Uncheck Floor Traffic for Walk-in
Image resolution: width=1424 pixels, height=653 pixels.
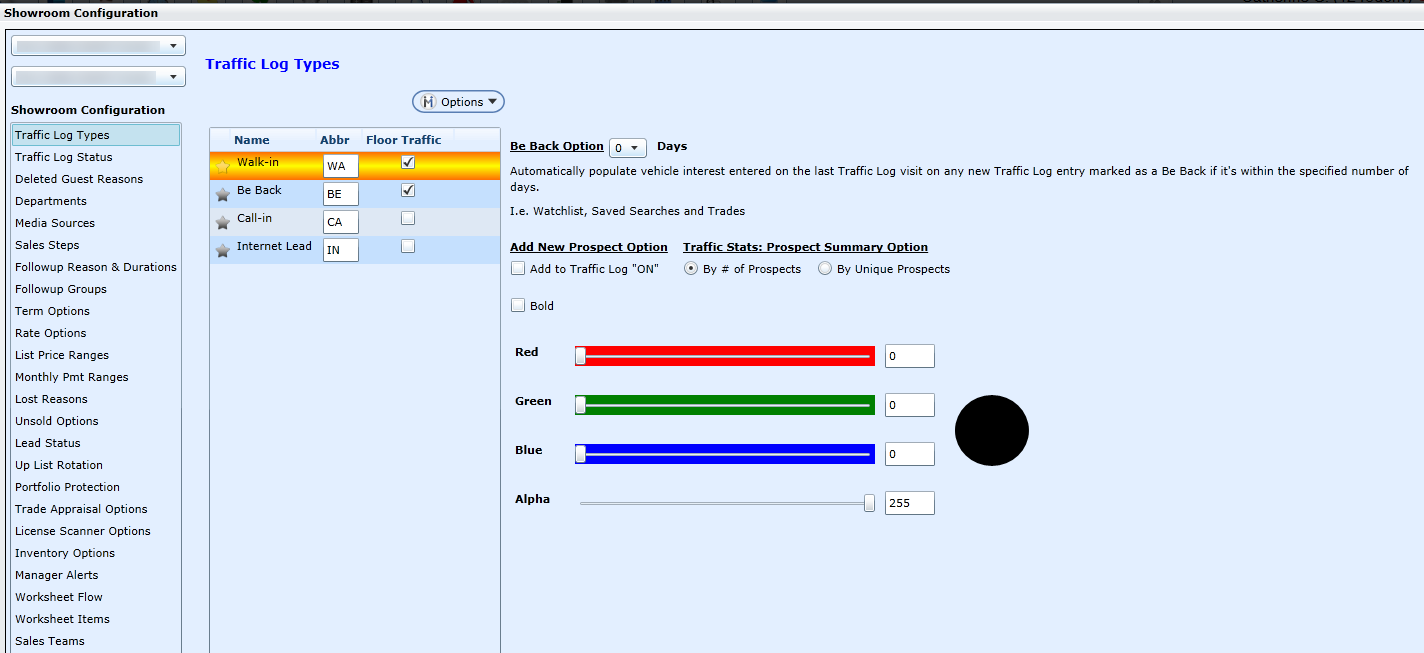tap(408, 162)
